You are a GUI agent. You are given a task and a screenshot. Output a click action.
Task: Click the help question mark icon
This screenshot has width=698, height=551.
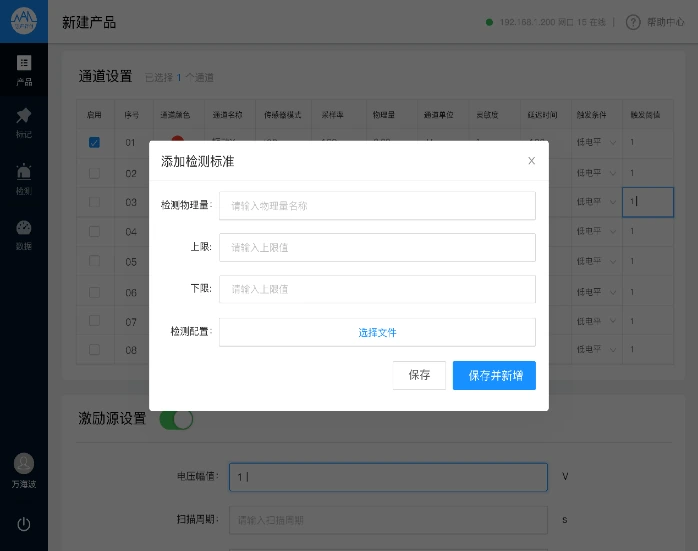click(633, 22)
